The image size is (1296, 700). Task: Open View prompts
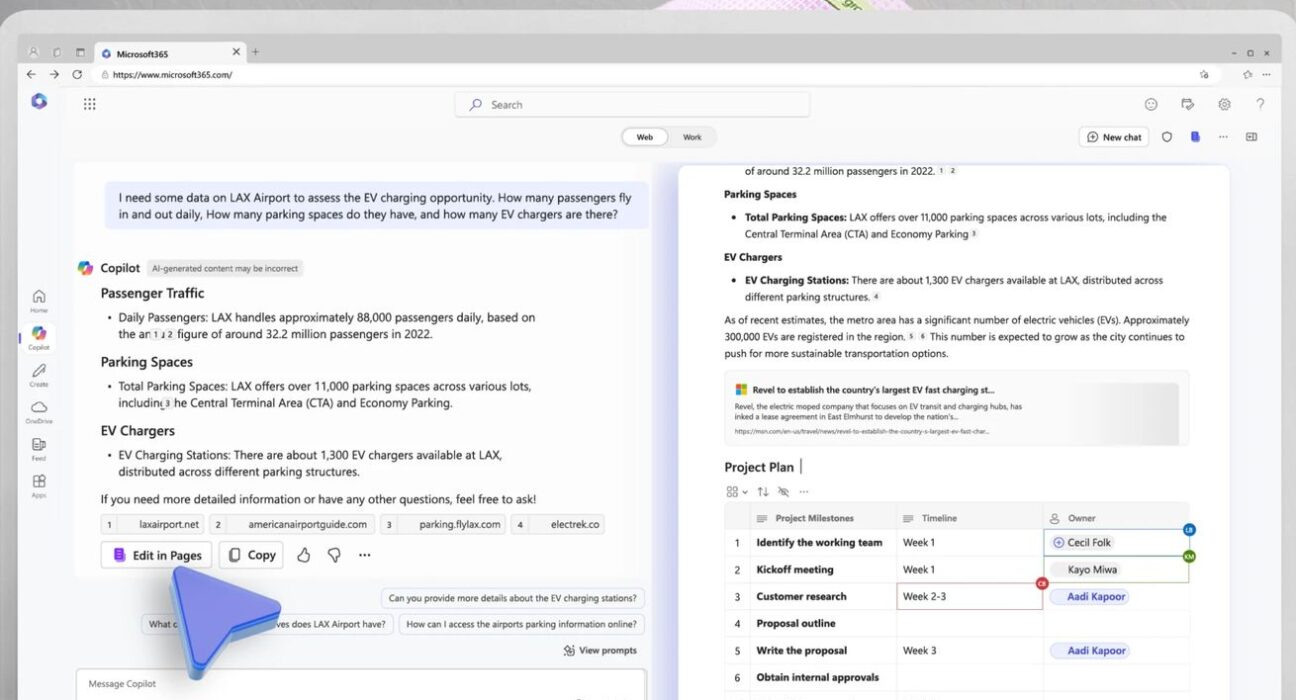[x=600, y=650]
